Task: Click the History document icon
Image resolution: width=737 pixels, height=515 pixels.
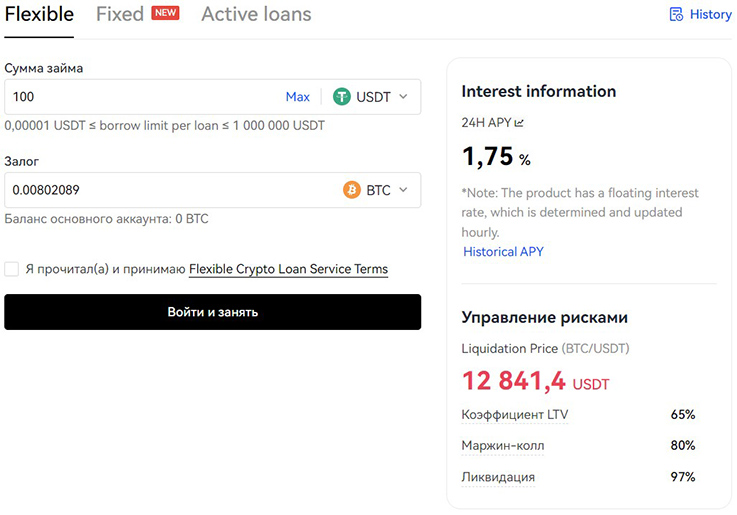Action: pyautogui.click(x=676, y=14)
